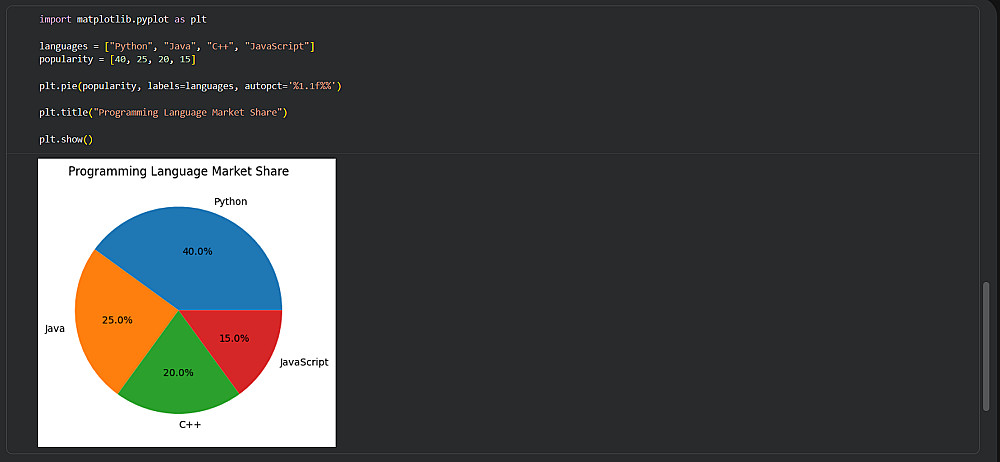Click the 20.0% percentage text
Viewport: 1000px width, 462px height.
178,372
